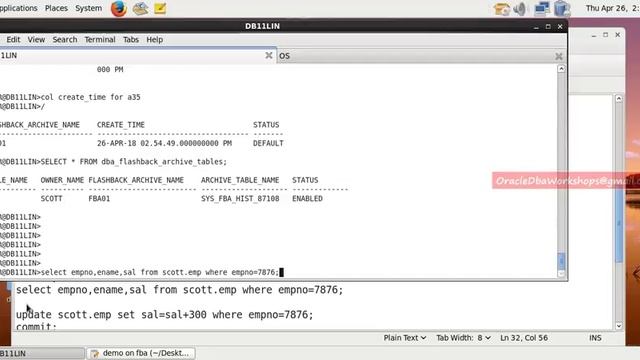Click SCOTT owner name value
The image size is (640, 360).
coord(51,199)
